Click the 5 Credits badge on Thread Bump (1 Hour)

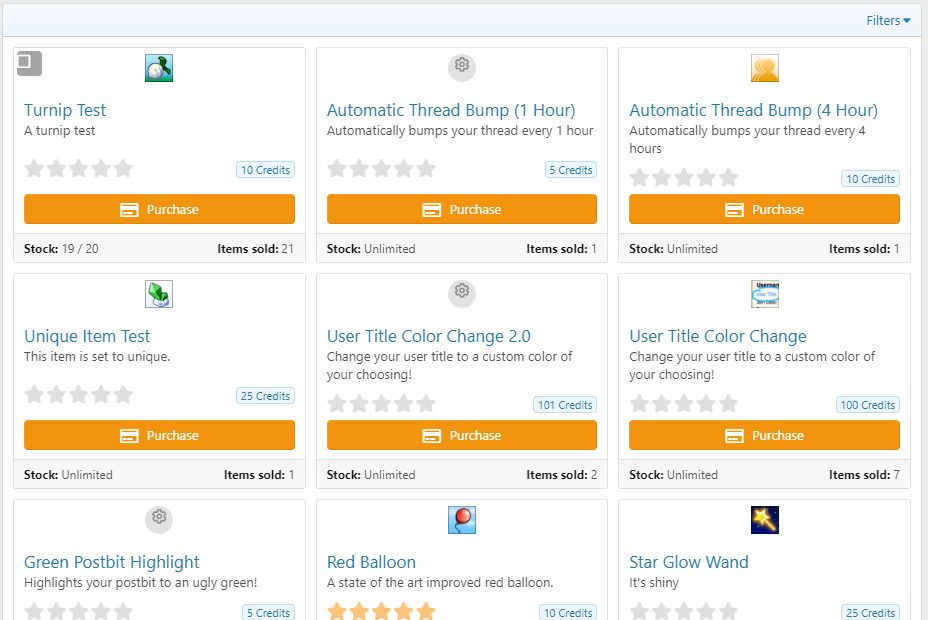tap(571, 170)
